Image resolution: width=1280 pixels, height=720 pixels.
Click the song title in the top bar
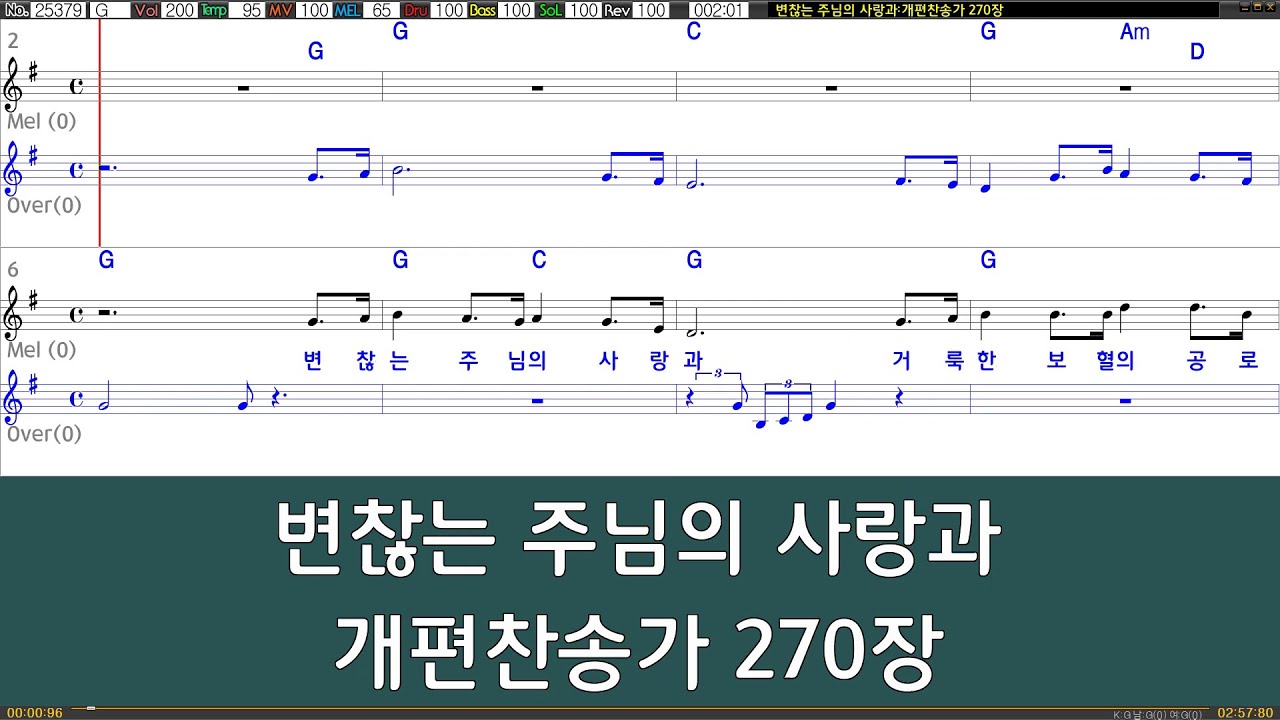[889, 10]
